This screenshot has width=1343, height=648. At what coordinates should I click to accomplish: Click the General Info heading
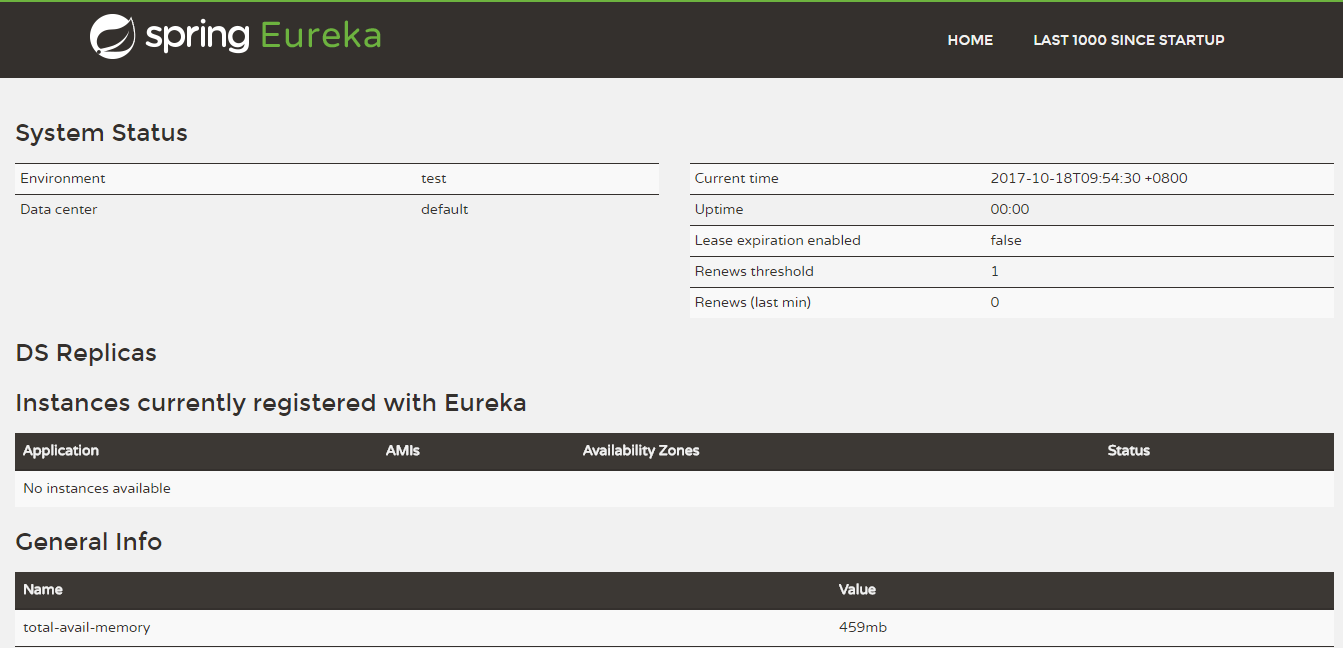coord(89,542)
